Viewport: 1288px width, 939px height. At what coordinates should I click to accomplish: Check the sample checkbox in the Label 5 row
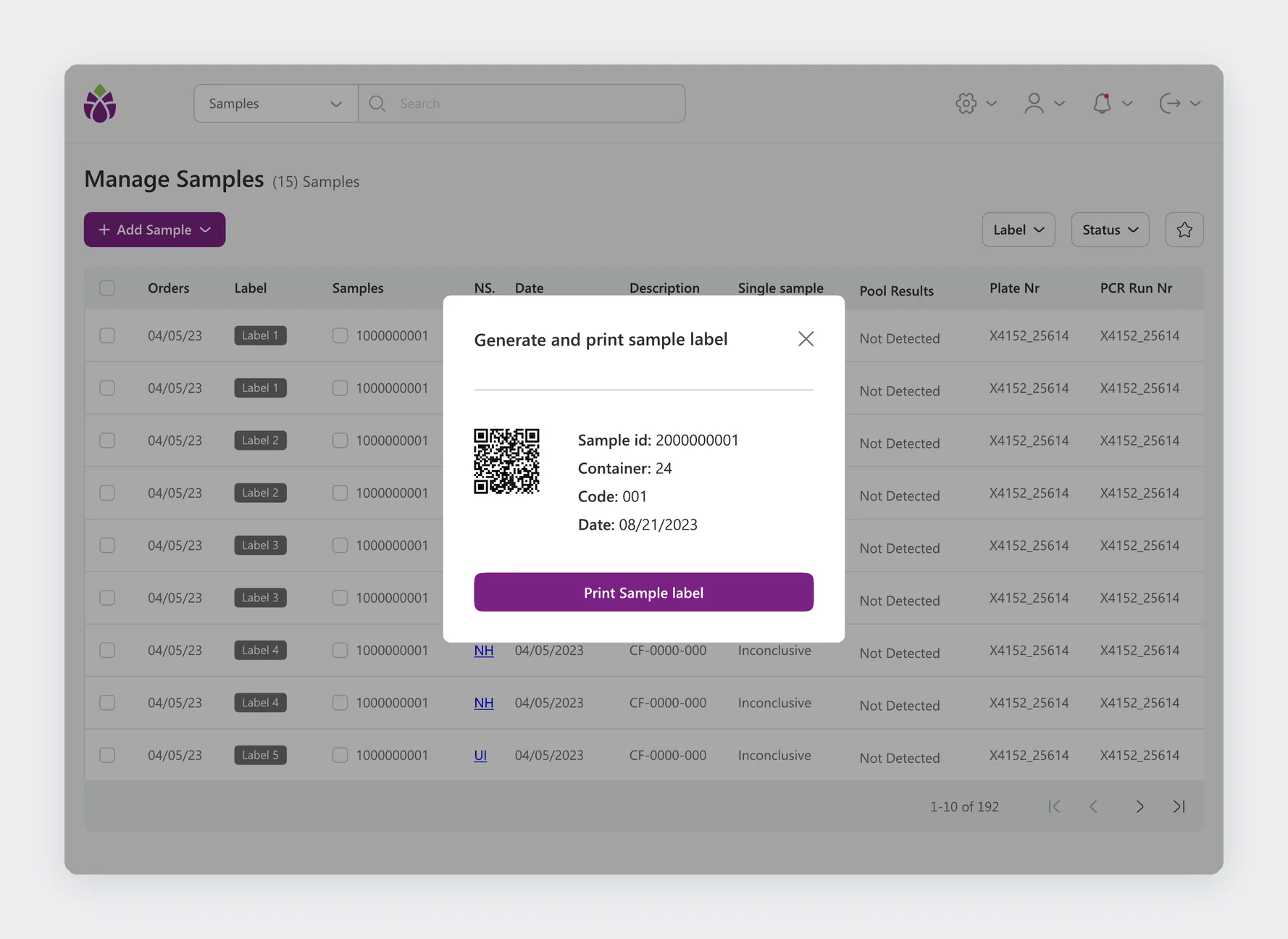[x=340, y=755]
